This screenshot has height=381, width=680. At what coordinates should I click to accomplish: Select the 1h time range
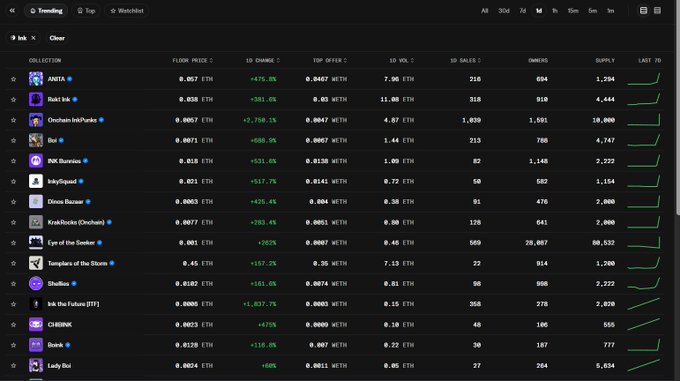(555, 11)
